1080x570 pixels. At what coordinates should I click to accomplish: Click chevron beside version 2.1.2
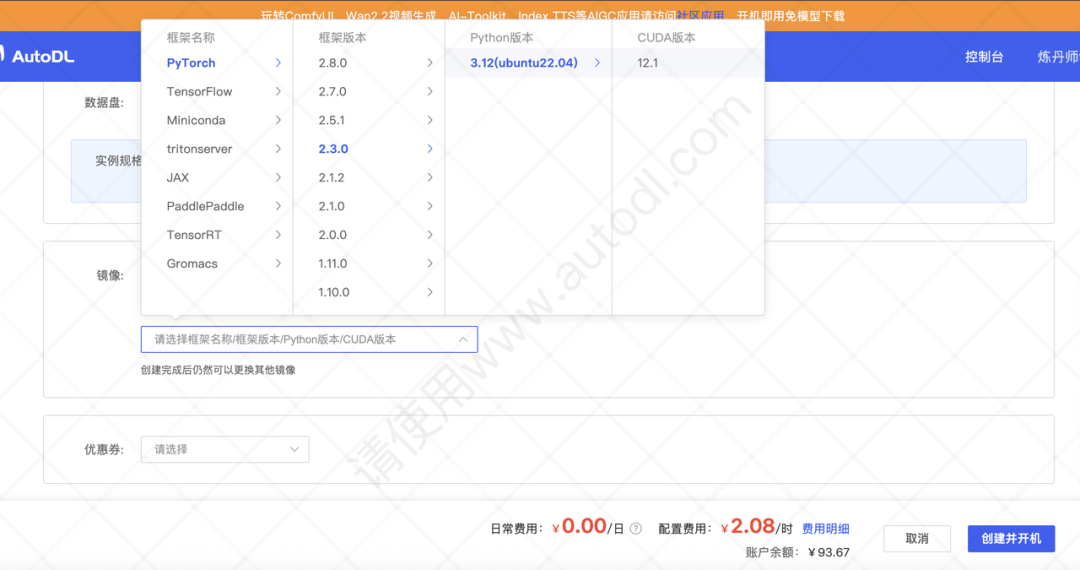[x=430, y=178]
